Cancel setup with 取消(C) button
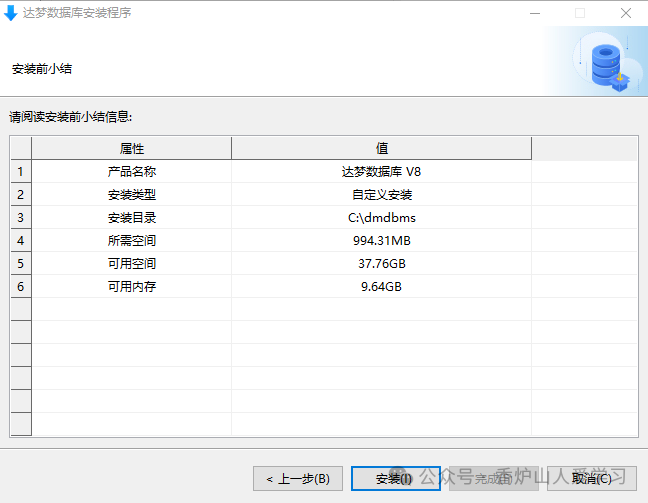 [x=592, y=479]
